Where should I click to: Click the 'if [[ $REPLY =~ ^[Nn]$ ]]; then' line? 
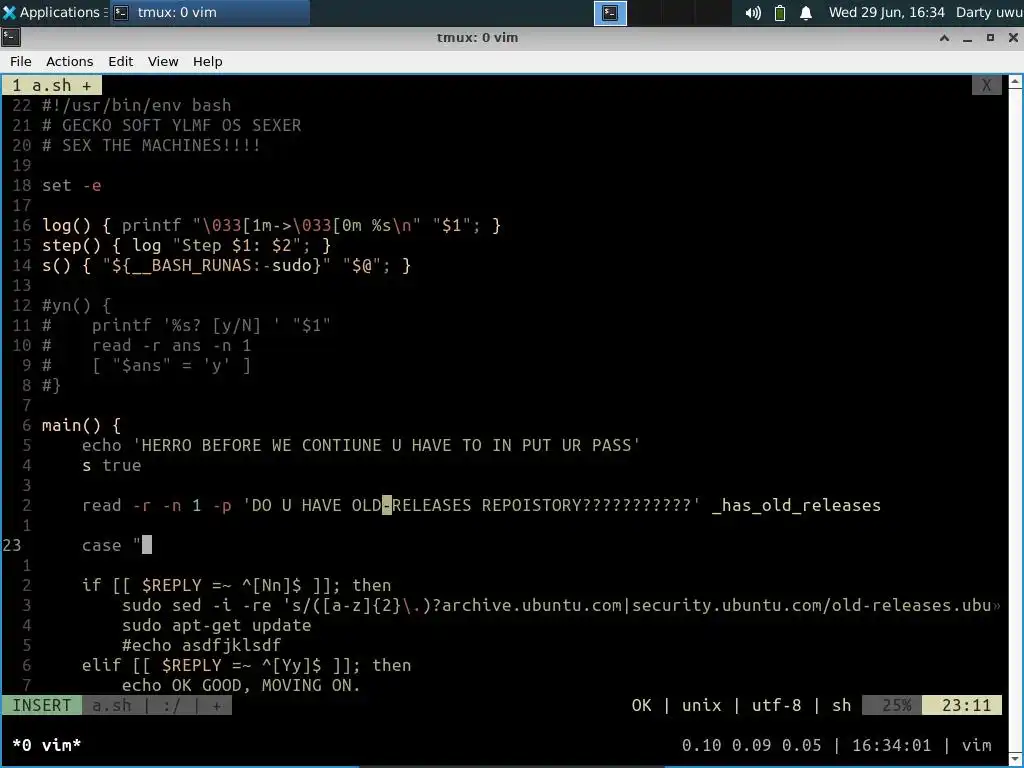click(x=236, y=585)
